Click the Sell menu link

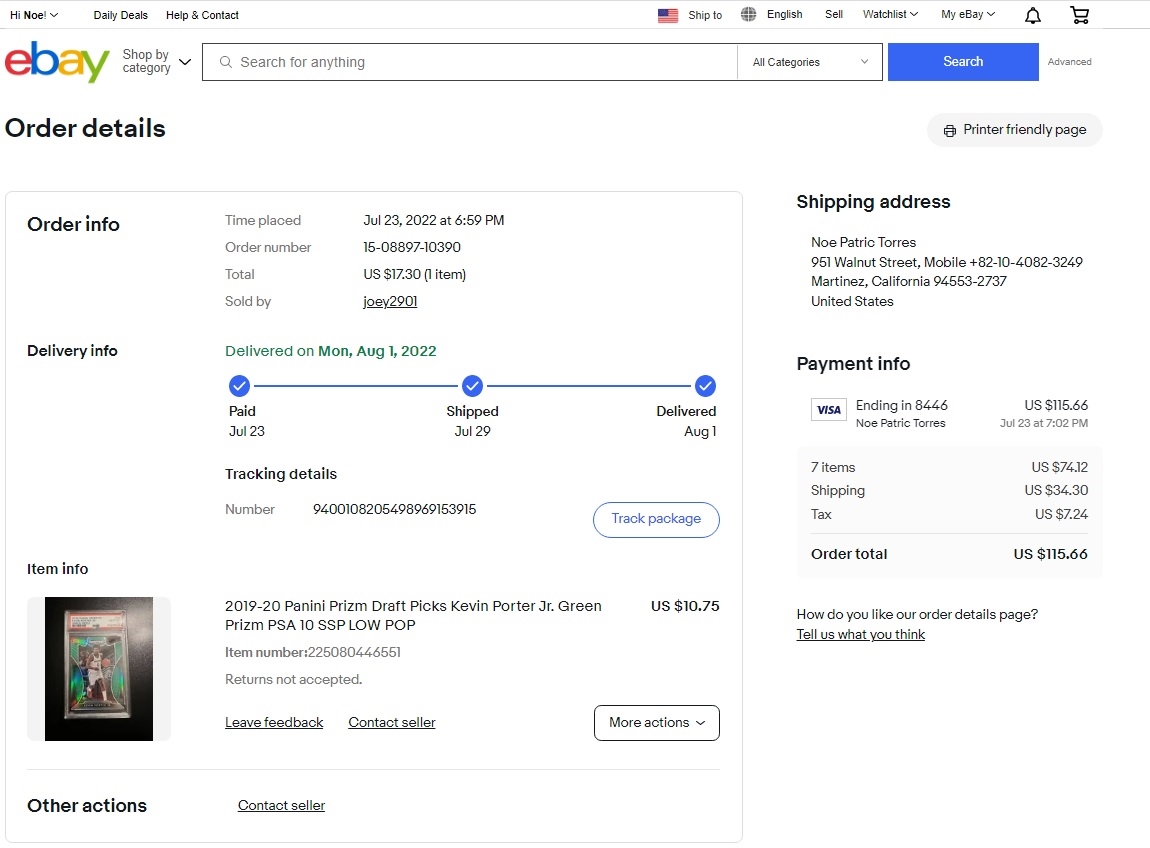tap(834, 15)
